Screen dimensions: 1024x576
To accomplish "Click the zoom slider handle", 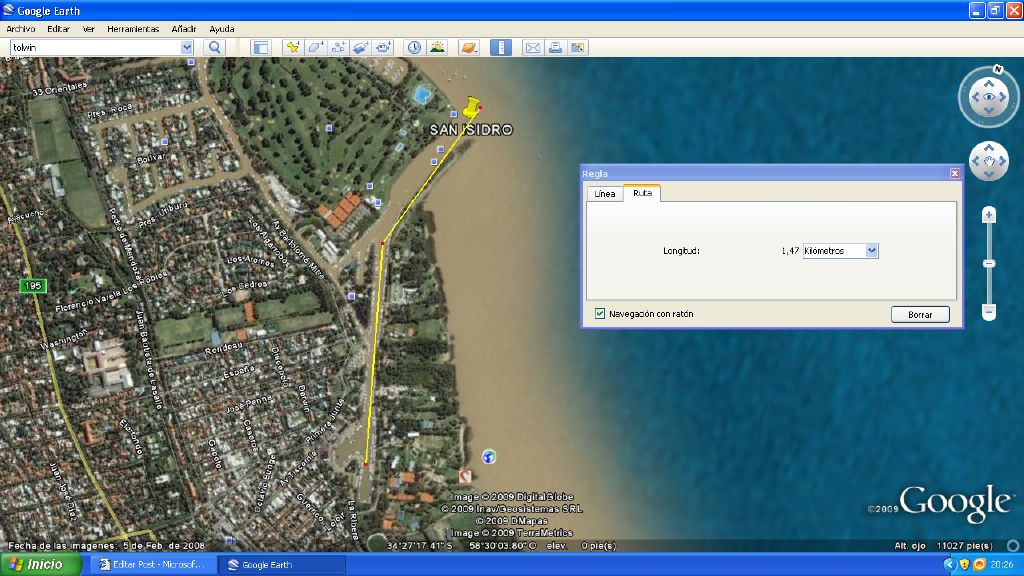I will point(989,263).
